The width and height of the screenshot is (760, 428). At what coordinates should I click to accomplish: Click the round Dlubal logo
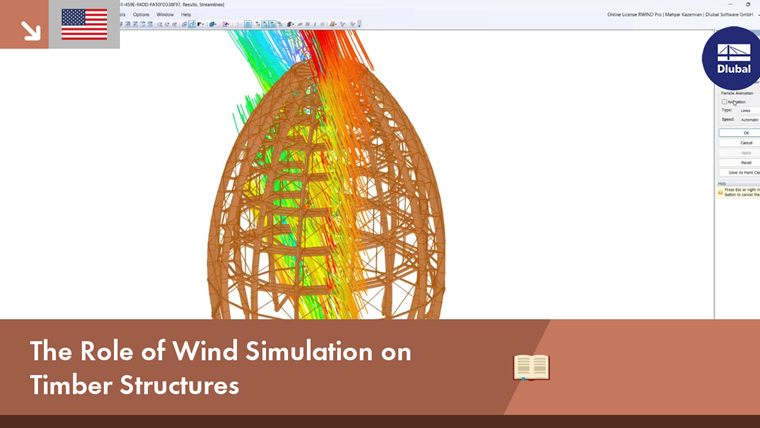(x=732, y=58)
